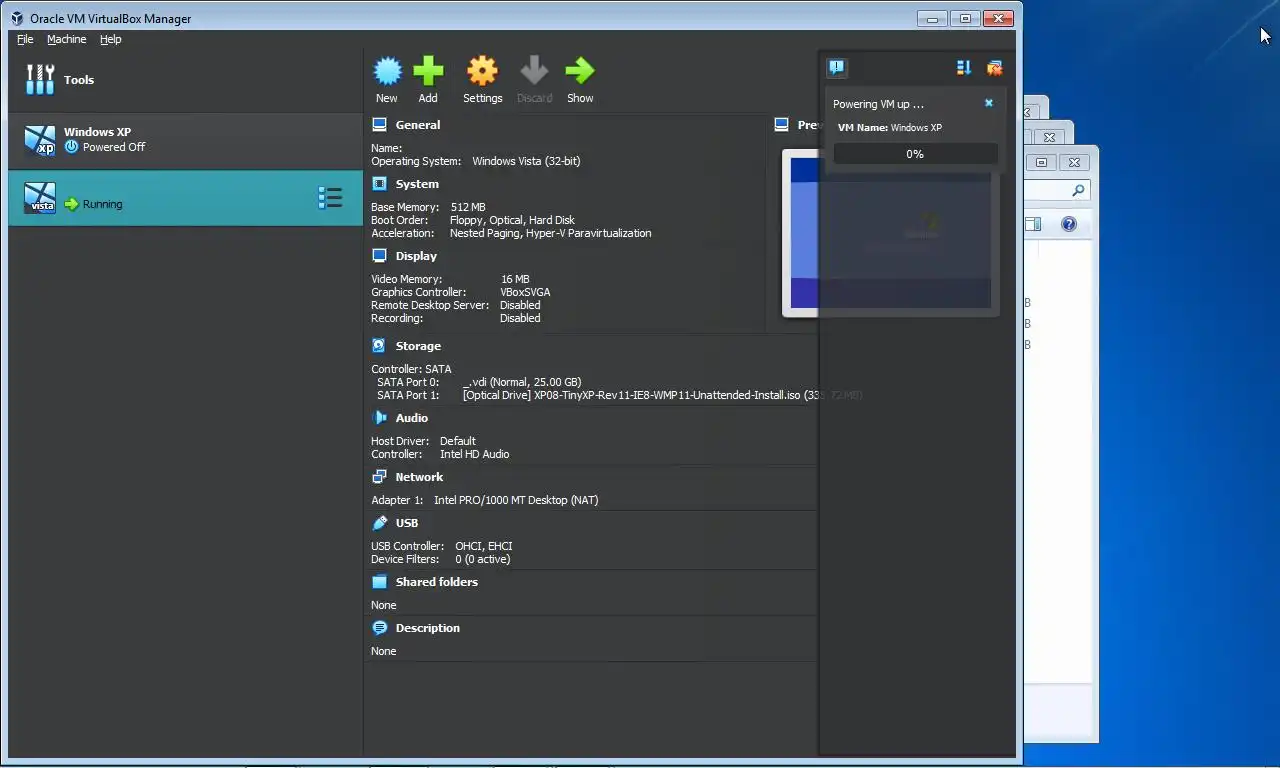Image resolution: width=1280 pixels, height=768 pixels.
Task: Click the sort notifications order icon
Action: 964,67
